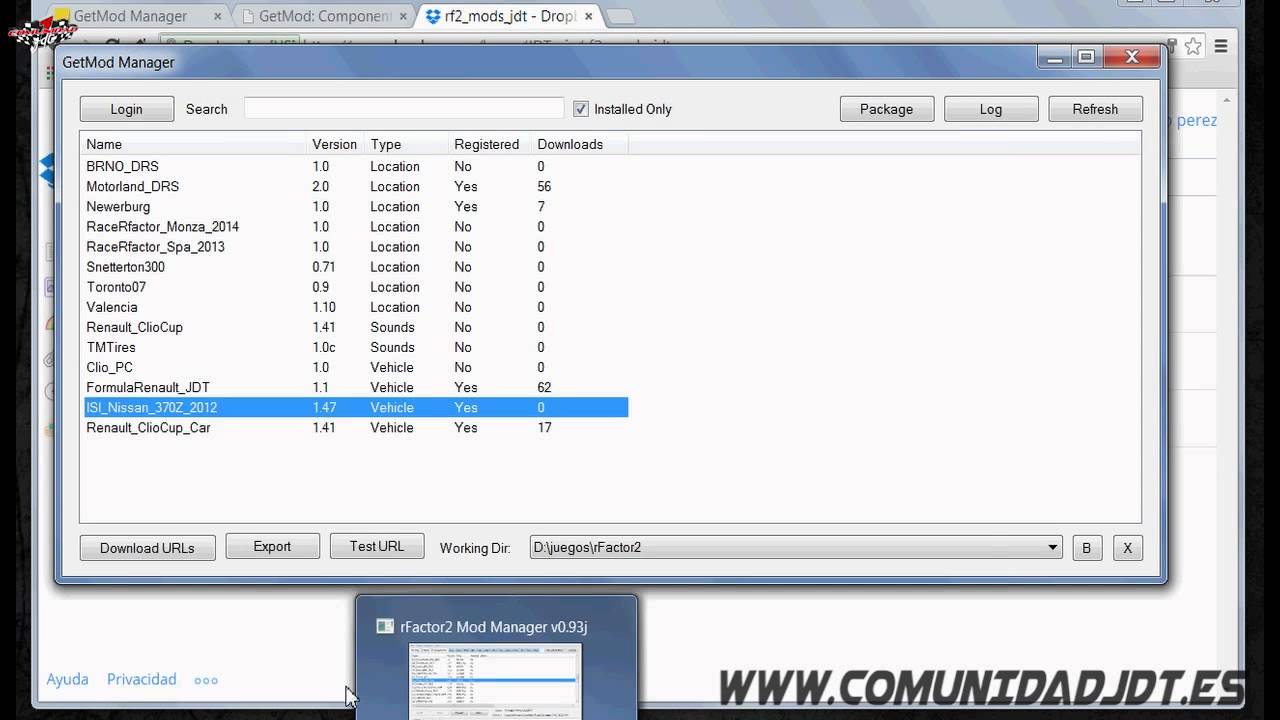Switch to rf2_mods_jdt Dropbox tab
The image size is (1280, 720).
pyautogui.click(x=510, y=16)
